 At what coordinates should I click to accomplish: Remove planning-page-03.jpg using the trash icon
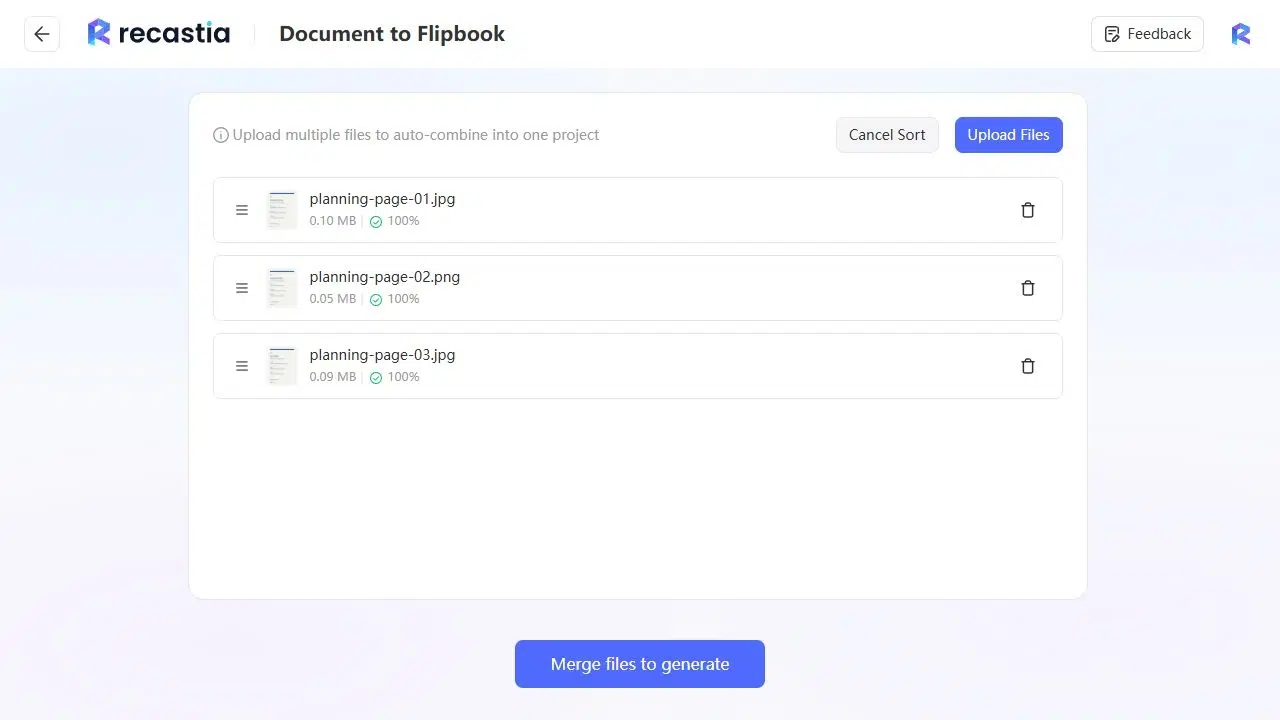[1027, 366]
